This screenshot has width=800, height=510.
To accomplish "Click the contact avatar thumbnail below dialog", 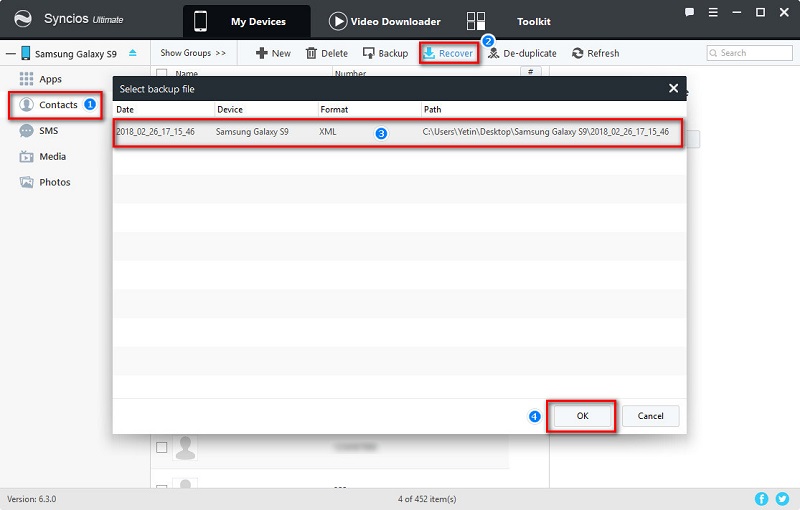I will (x=185, y=447).
